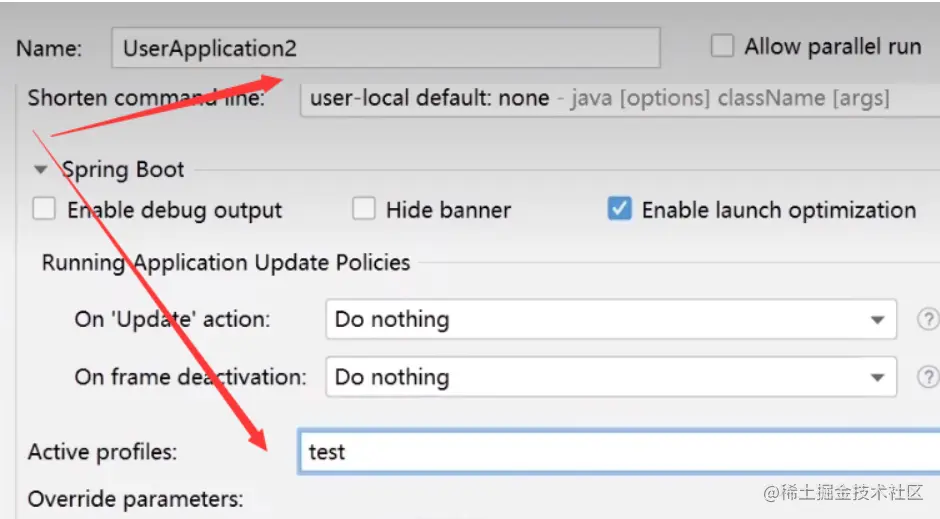This screenshot has height=519, width=940.
Task: Tick the Enable debug output checkbox
Action: click(44, 210)
